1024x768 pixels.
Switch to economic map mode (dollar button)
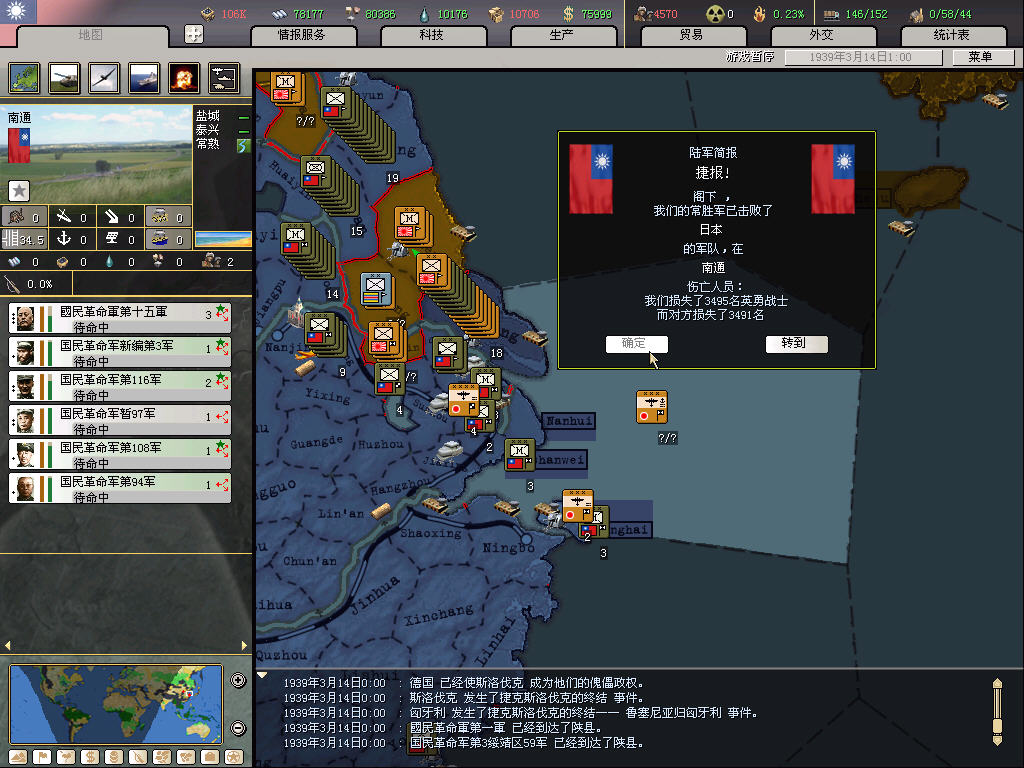pos(90,757)
